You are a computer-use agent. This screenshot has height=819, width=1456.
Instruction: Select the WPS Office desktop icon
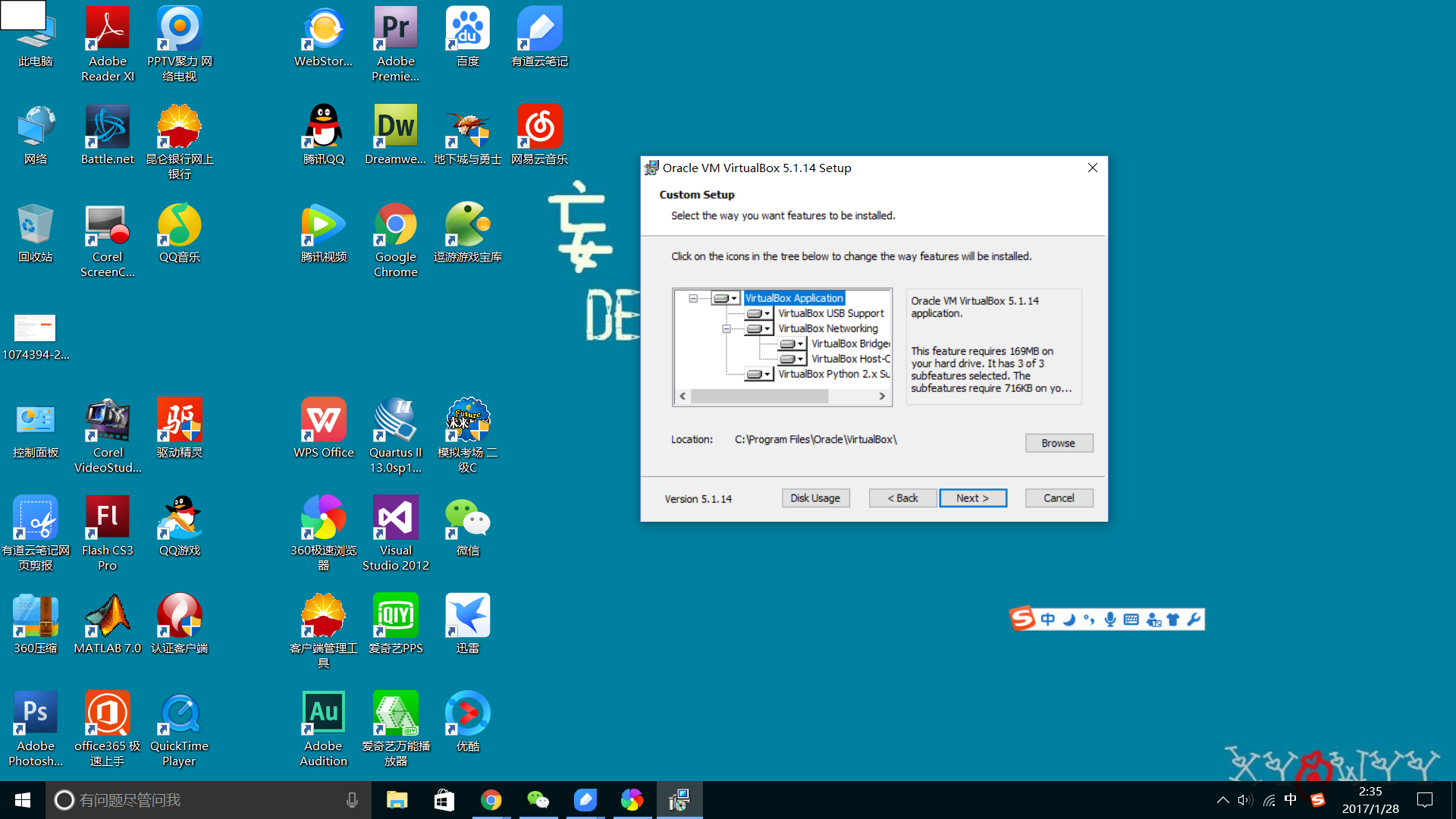click(324, 428)
